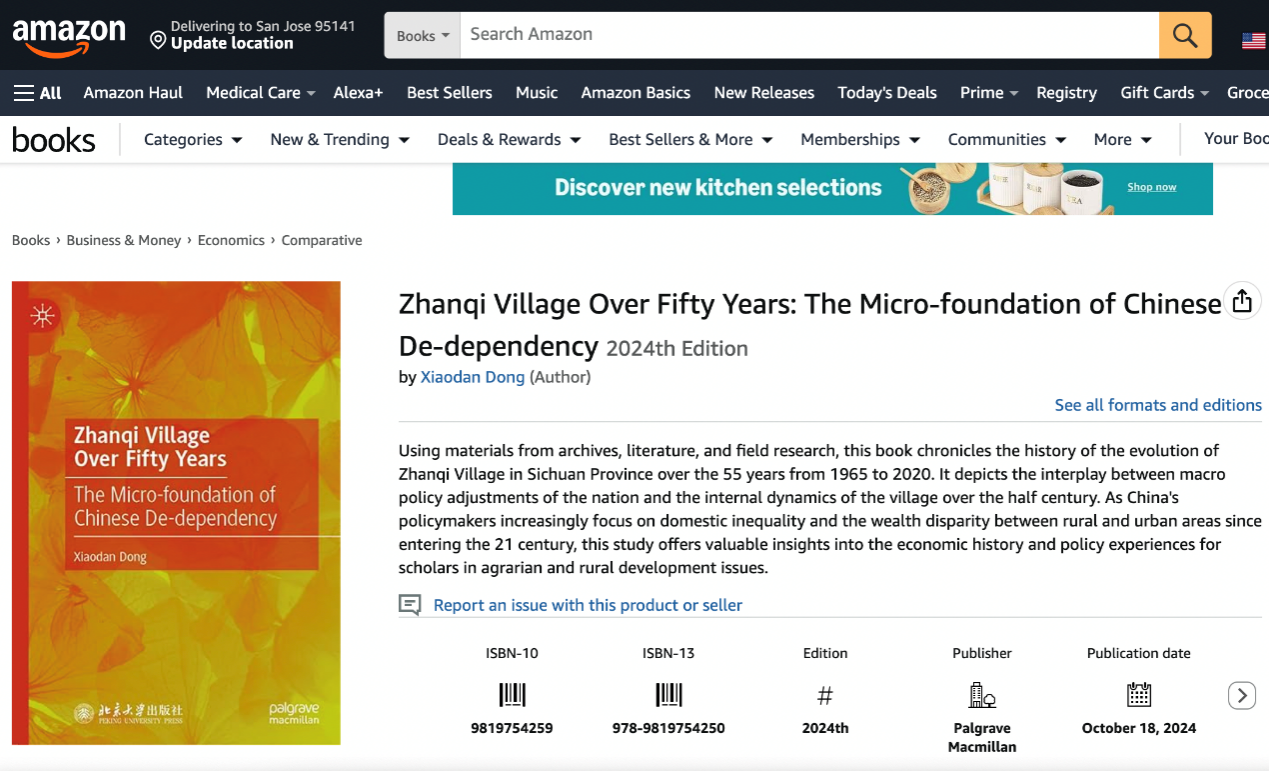Click See all formats and editions
Viewport: 1269px width, 771px height.
(1158, 405)
